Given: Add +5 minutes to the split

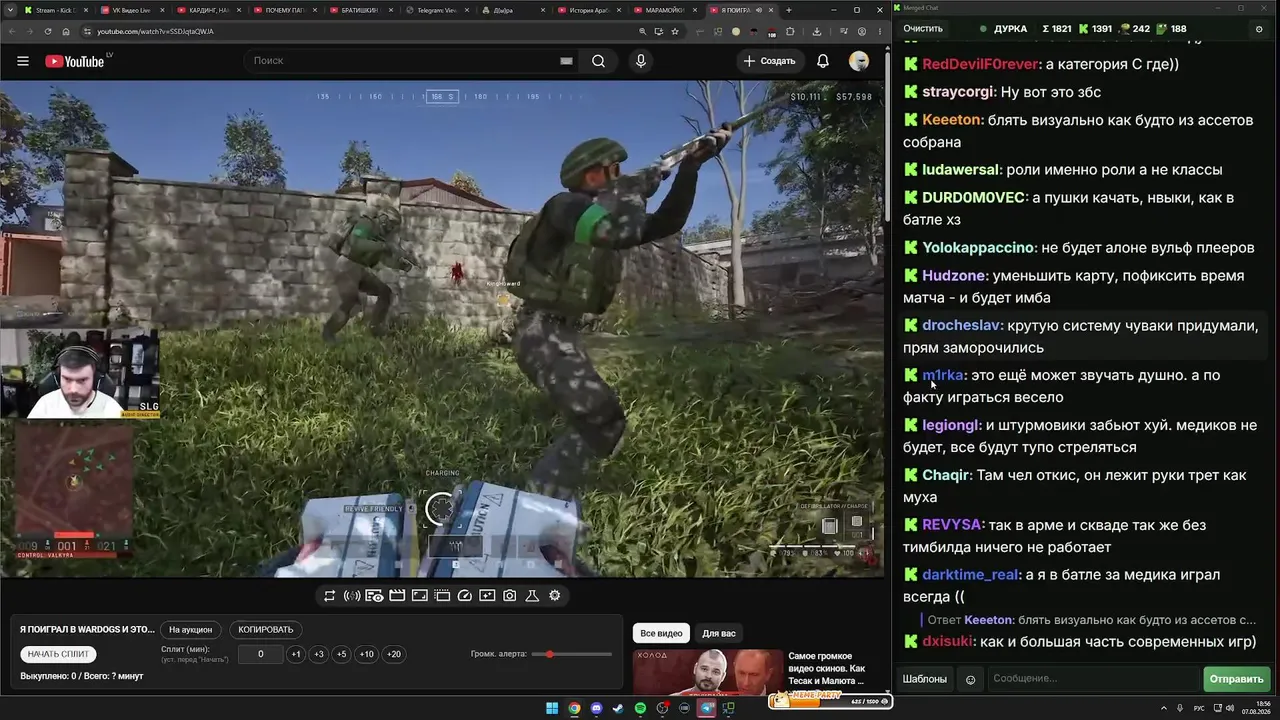Looking at the screenshot, I should (x=342, y=655).
